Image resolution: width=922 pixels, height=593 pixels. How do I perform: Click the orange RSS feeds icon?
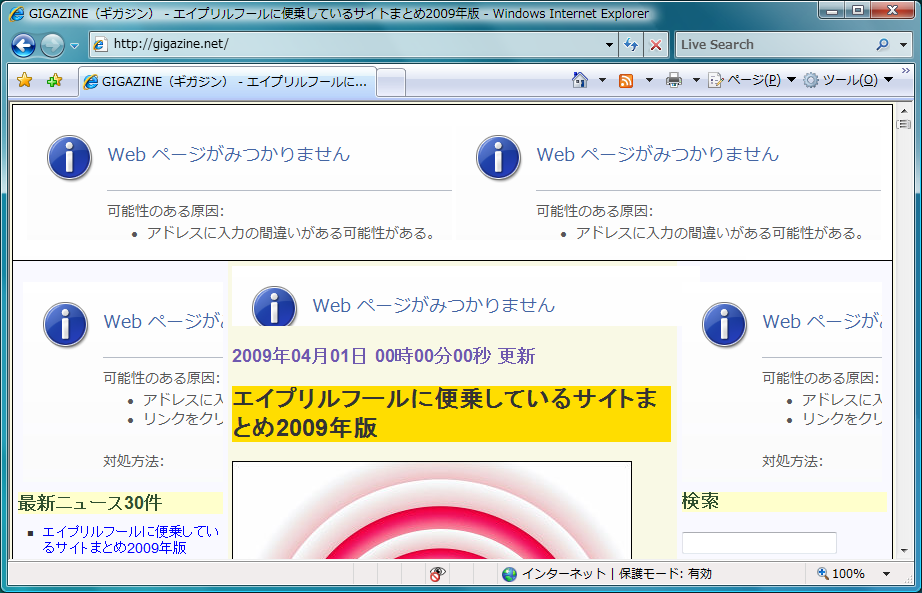[626, 81]
